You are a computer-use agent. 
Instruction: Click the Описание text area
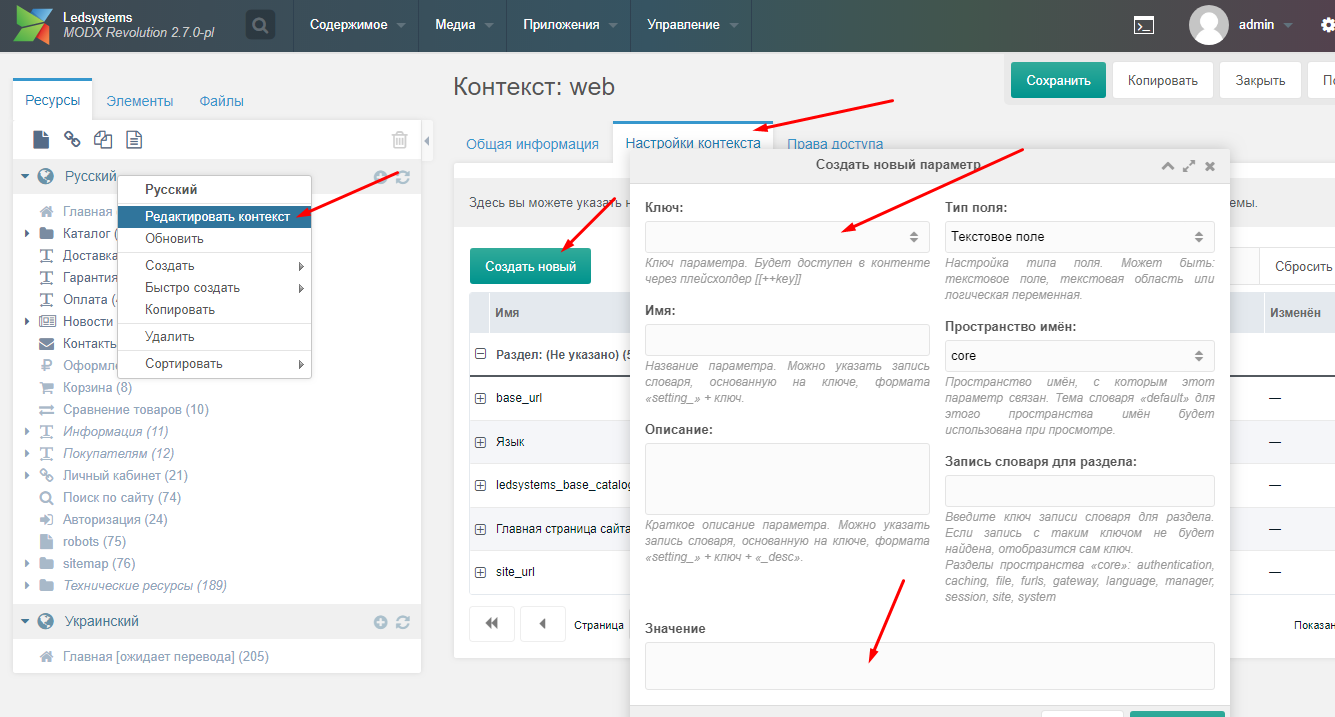[x=788, y=479]
